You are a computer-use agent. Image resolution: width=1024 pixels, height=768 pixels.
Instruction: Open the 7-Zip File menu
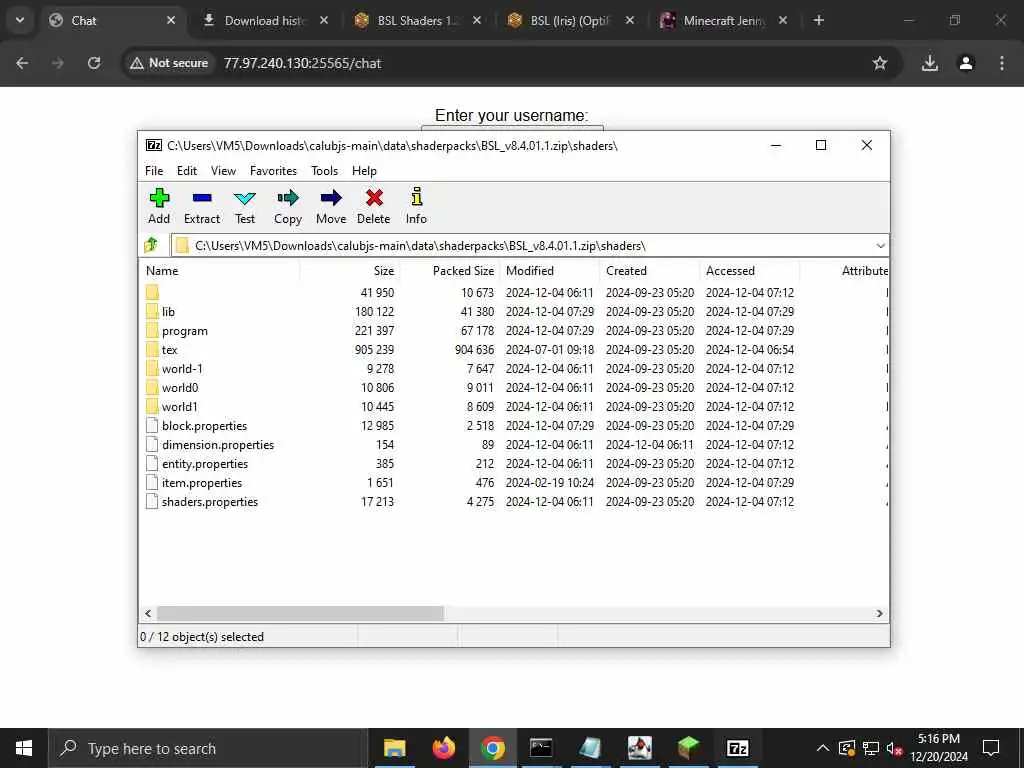pyautogui.click(x=154, y=170)
